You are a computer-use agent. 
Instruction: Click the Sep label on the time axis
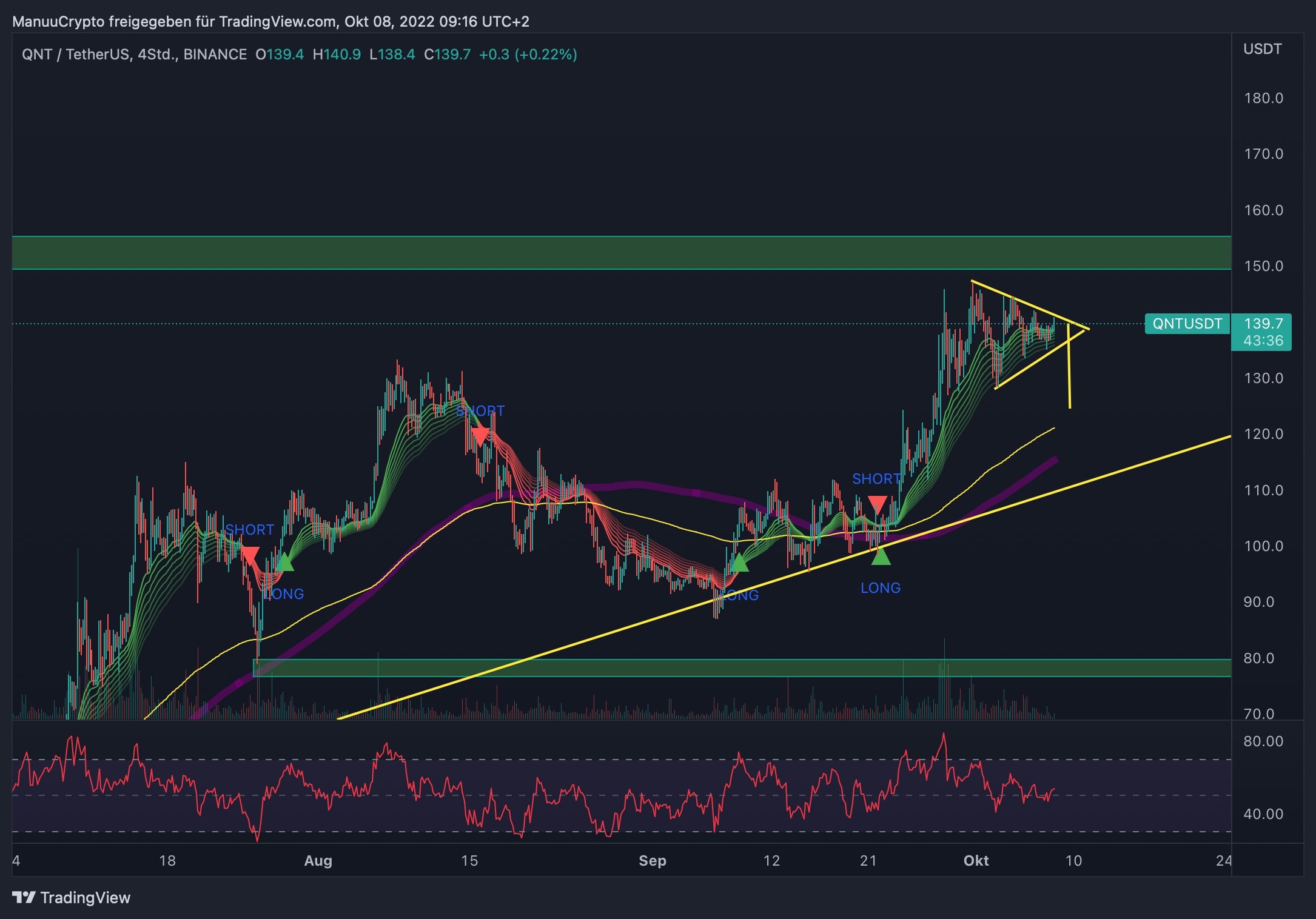(x=652, y=861)
